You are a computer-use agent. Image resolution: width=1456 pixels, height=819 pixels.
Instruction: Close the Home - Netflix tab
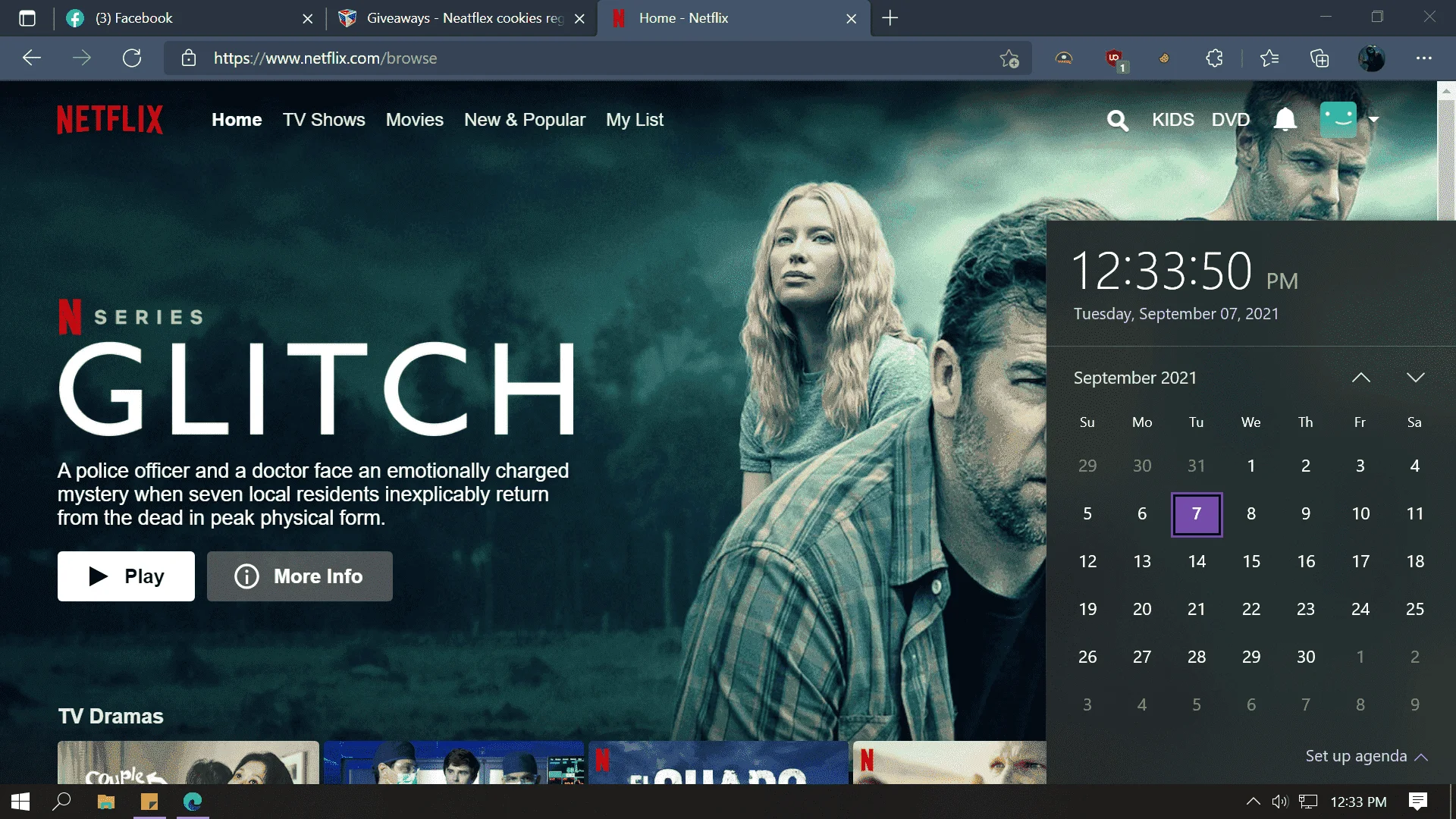pyautogui.click(x=851, y=18)
